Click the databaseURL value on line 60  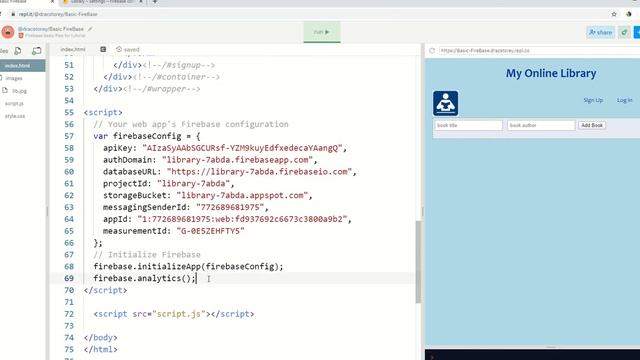260,172
